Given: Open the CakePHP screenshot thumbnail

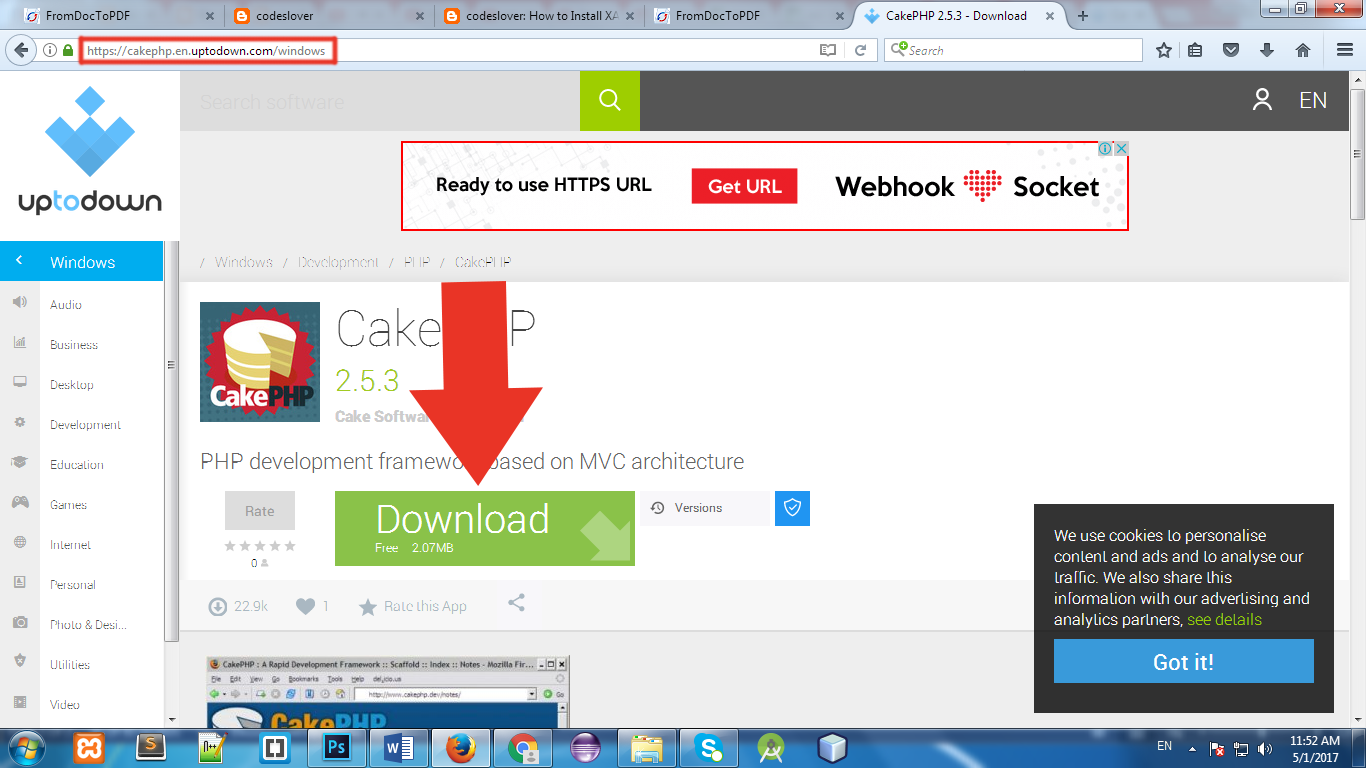Looking at the screenshot, I should pyautogui.click(x=388, y=692).
